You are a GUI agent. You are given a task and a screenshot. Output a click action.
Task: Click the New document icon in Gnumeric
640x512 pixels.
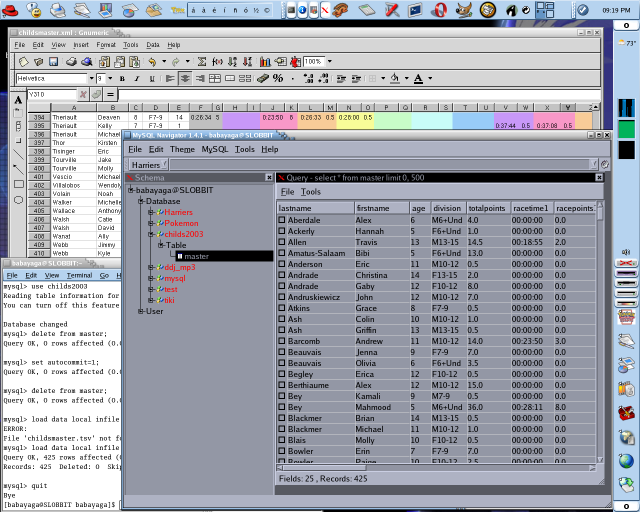tap(24, 62)
